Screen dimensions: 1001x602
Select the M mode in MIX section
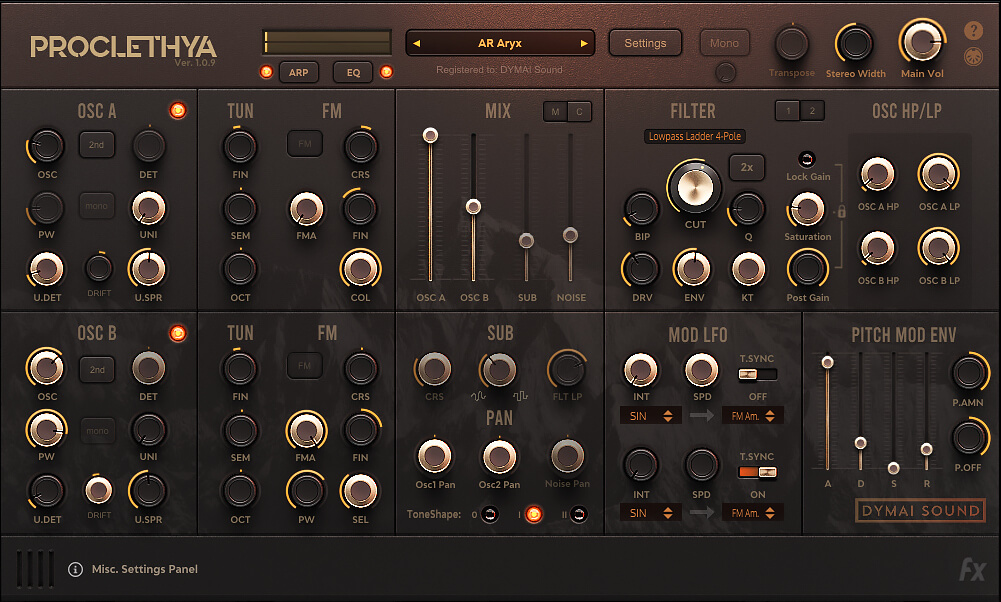[555, 111]
